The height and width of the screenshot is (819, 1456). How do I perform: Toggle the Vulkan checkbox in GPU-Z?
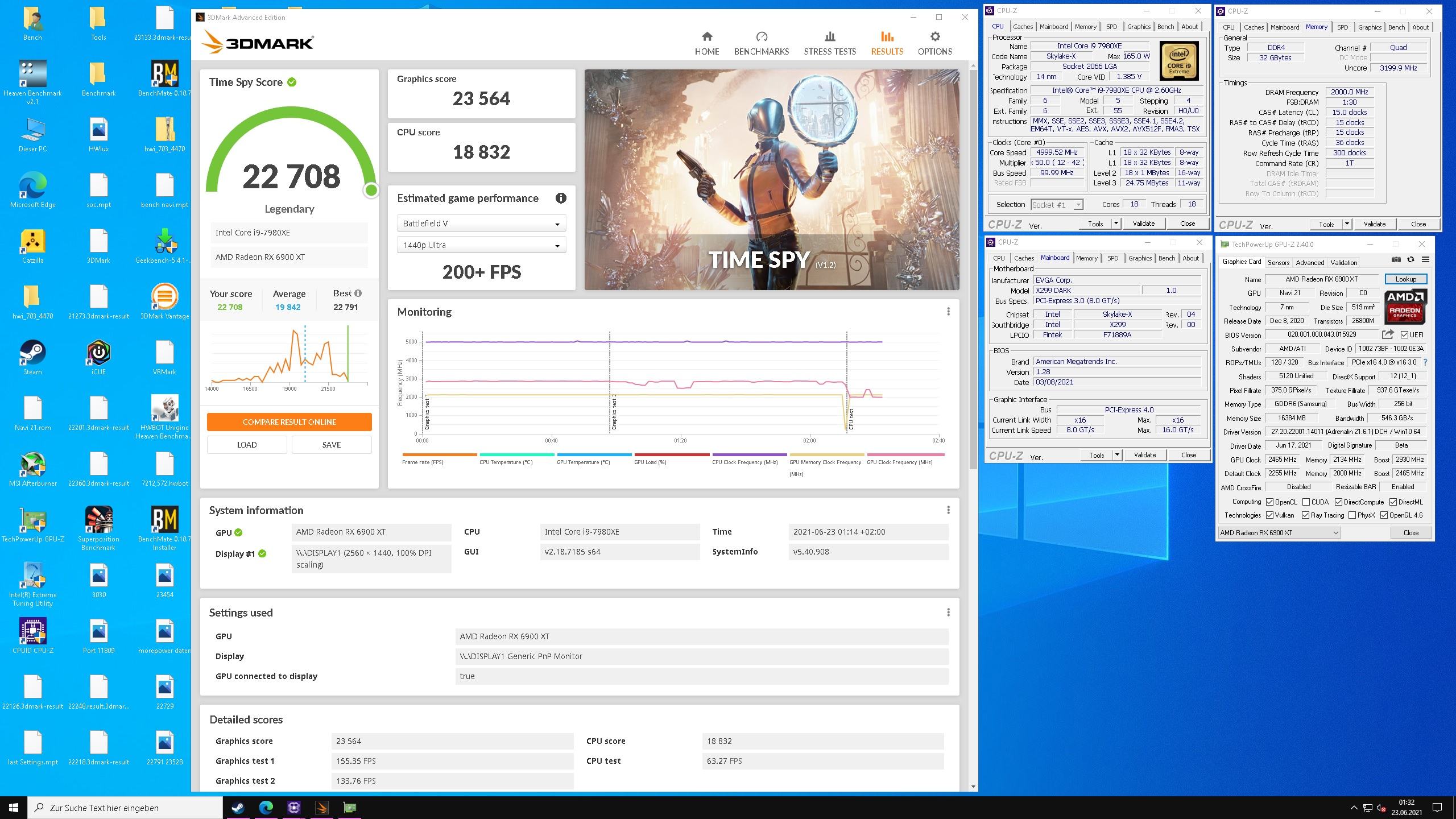click(1269, 515)
